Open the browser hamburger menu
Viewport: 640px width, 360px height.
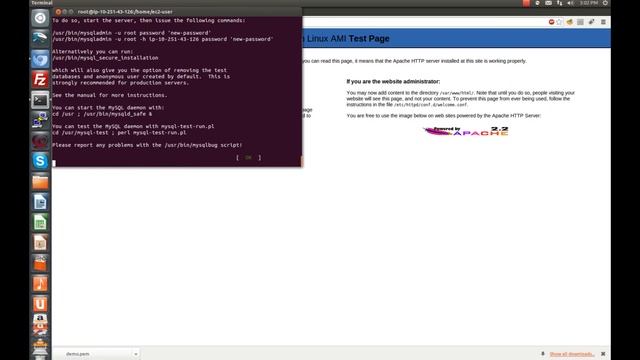603,22
